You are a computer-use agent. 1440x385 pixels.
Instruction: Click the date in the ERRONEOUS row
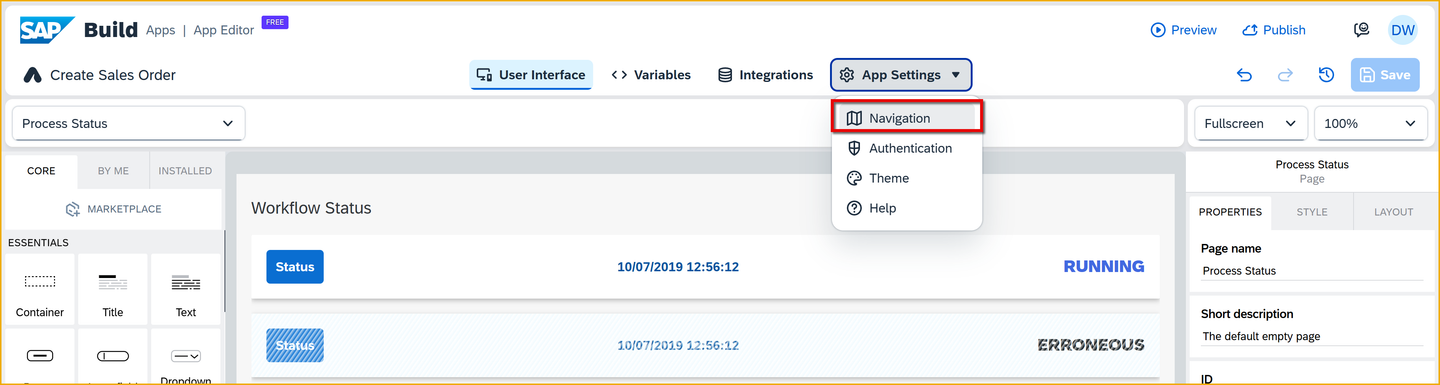pyautogui.click(x=678, y=345)
